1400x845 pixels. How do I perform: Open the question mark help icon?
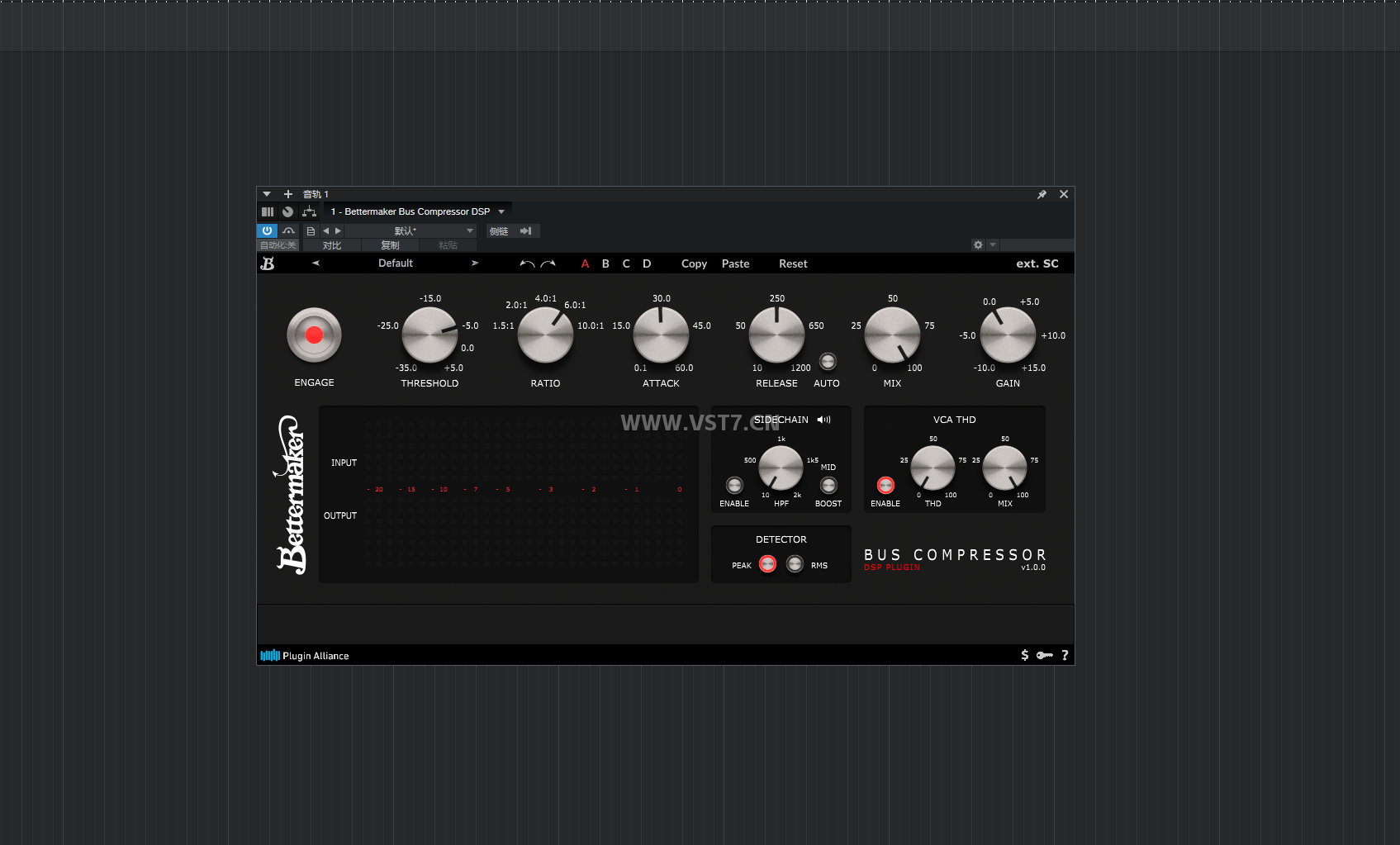[1065, 655]
